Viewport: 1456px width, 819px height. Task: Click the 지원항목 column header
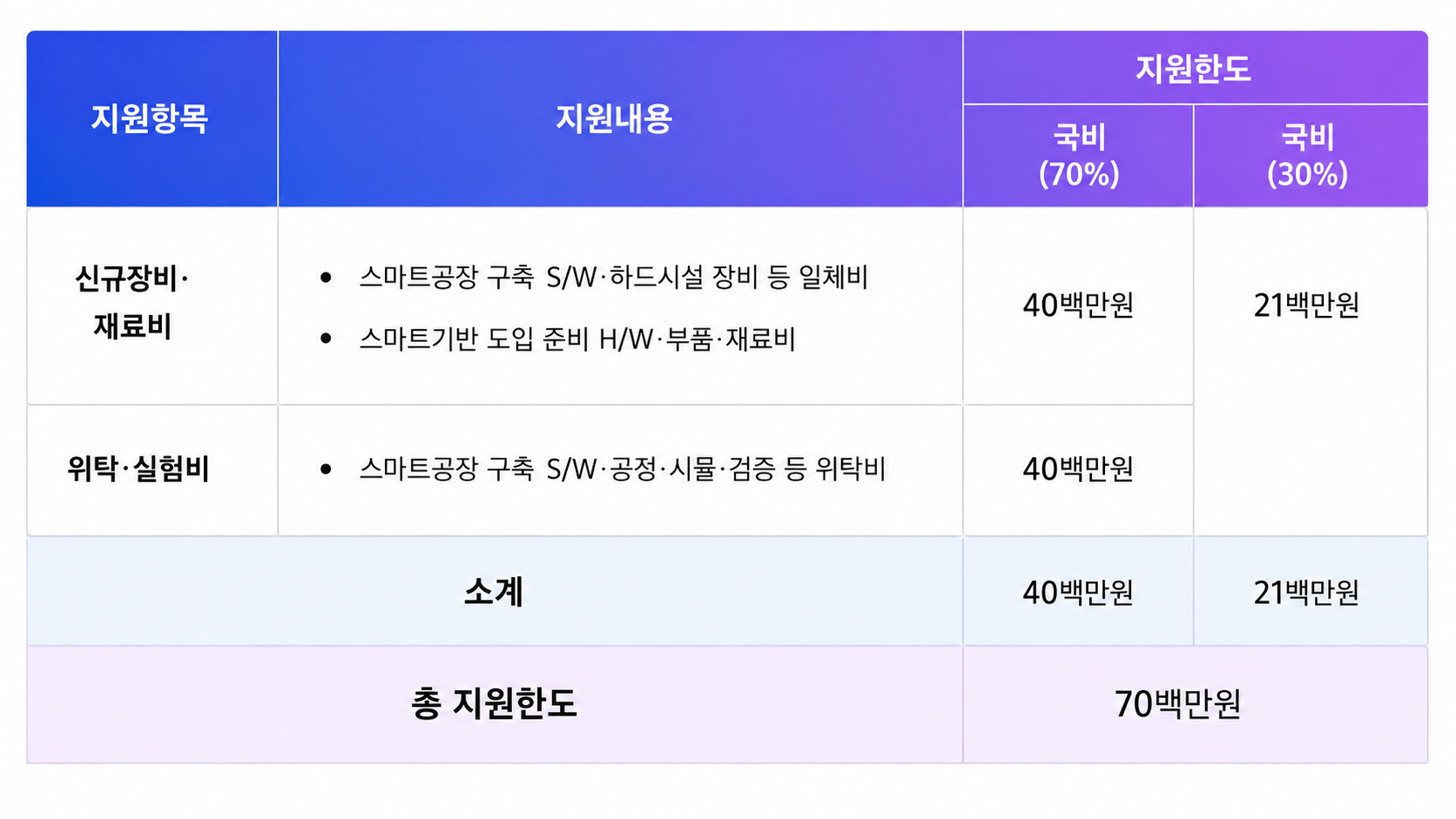pyautogui.click(x=150, y=119)
